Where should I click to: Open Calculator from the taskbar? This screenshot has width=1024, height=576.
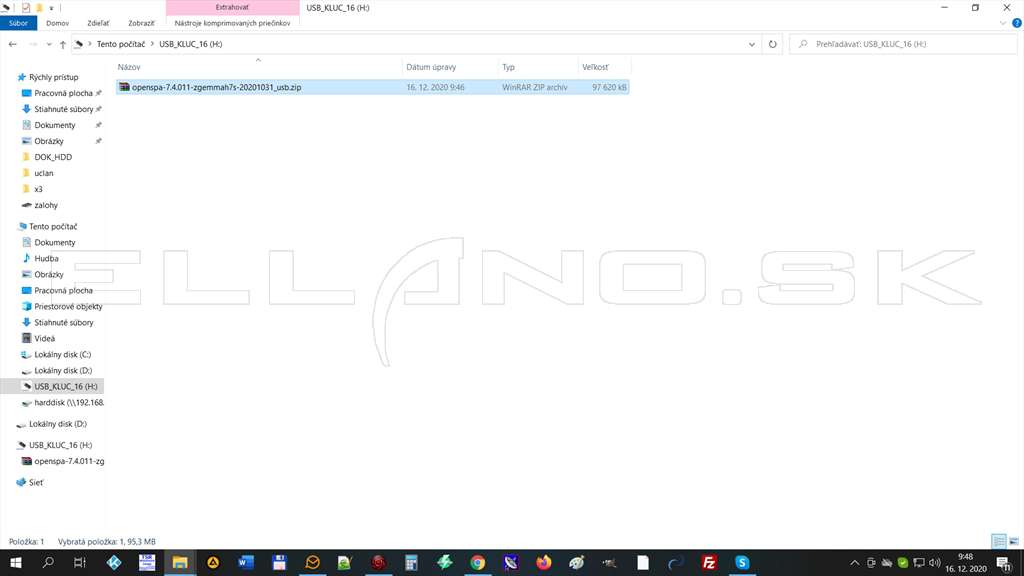(411, 562)
